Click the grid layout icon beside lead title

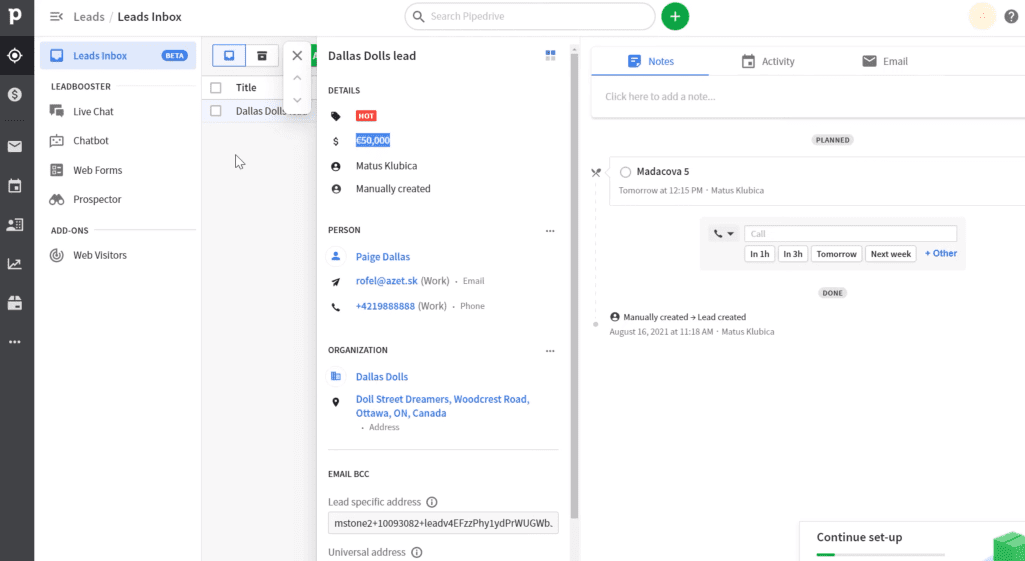(550, 56)
